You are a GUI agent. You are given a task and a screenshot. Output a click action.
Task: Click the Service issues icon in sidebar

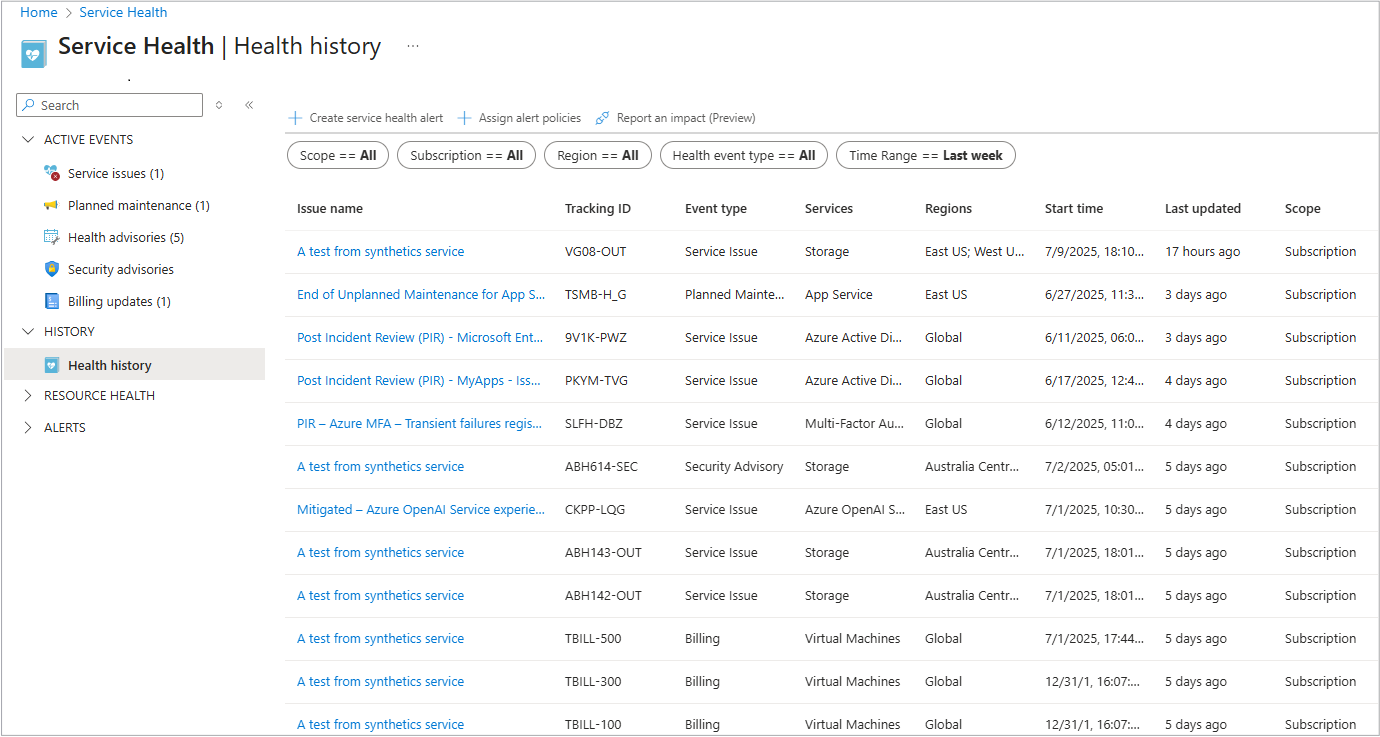pos(52,173)
